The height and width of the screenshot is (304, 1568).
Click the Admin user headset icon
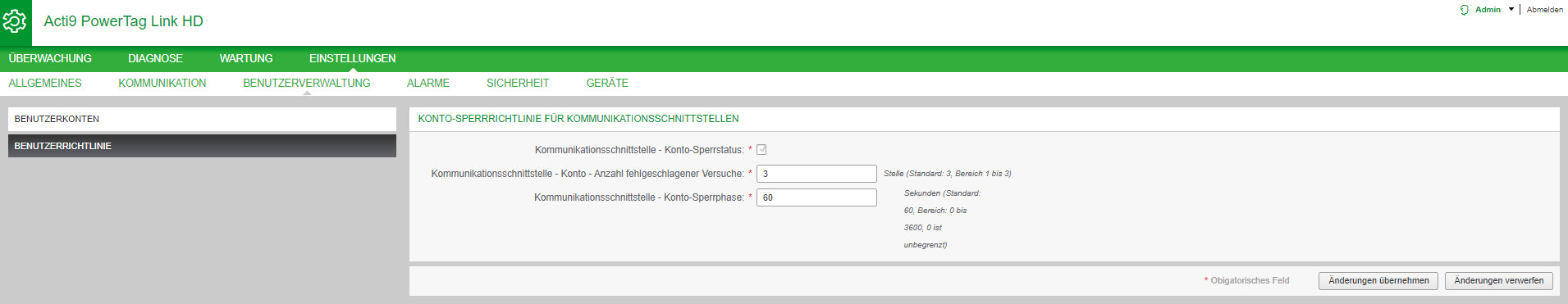(1464, 10)
